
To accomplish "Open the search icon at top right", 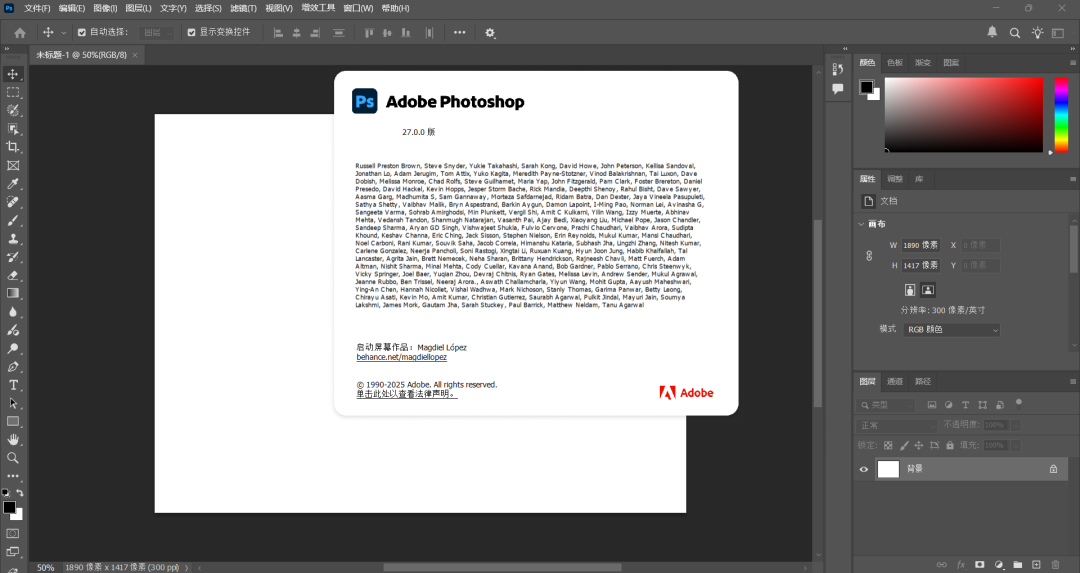I will pos(1015,32).
